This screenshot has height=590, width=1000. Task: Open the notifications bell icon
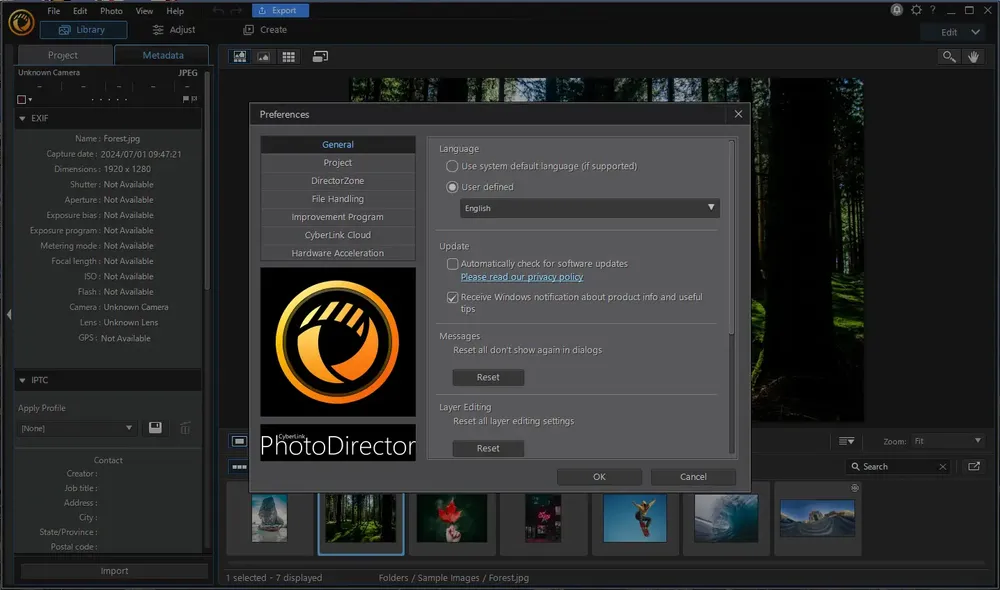click(x=897, y=10)
